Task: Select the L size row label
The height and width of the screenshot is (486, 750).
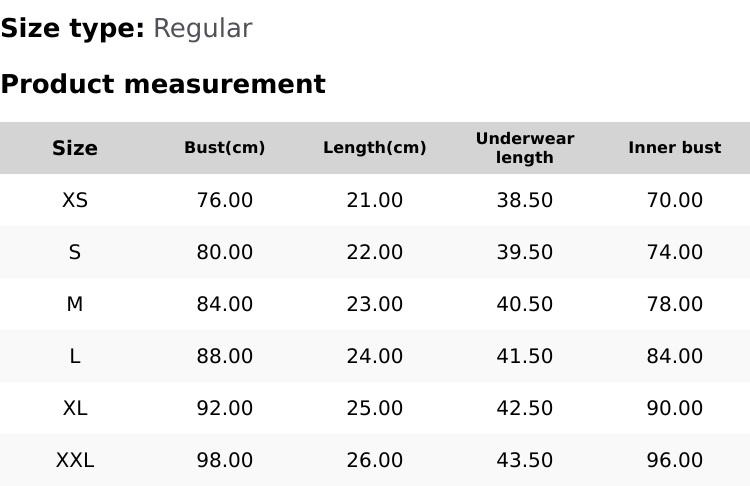Action: click(x=75, y=356)
